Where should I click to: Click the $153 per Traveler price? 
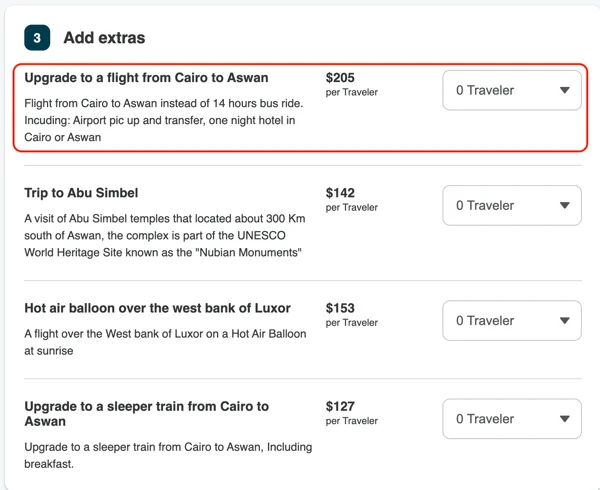point(351,314)
